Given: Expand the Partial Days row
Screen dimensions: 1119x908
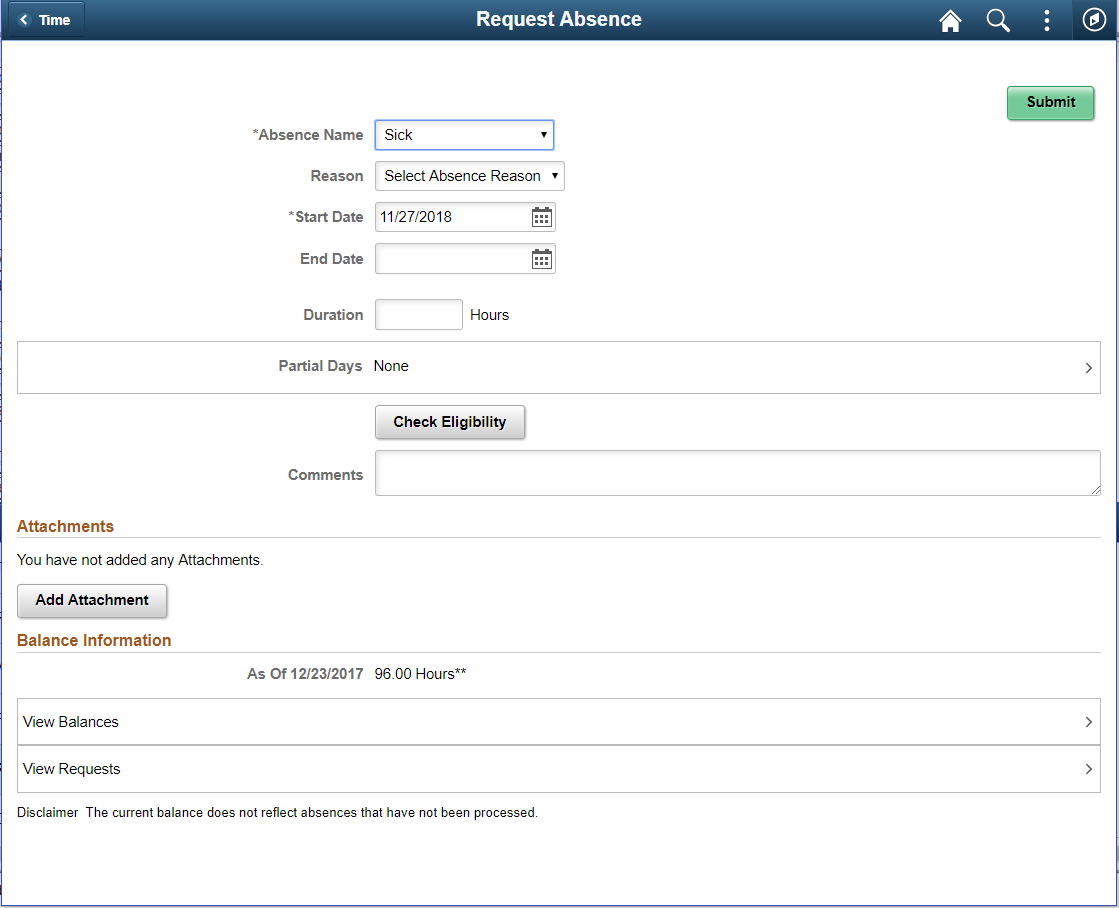Looking at the screenshot, I should tap(559, 367).
